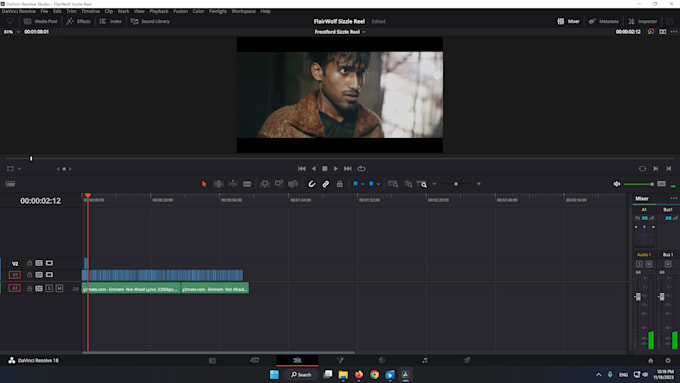Activate the Trim Edit Mode tool
This screenshot has height=383, width=680.
[219, 184]
